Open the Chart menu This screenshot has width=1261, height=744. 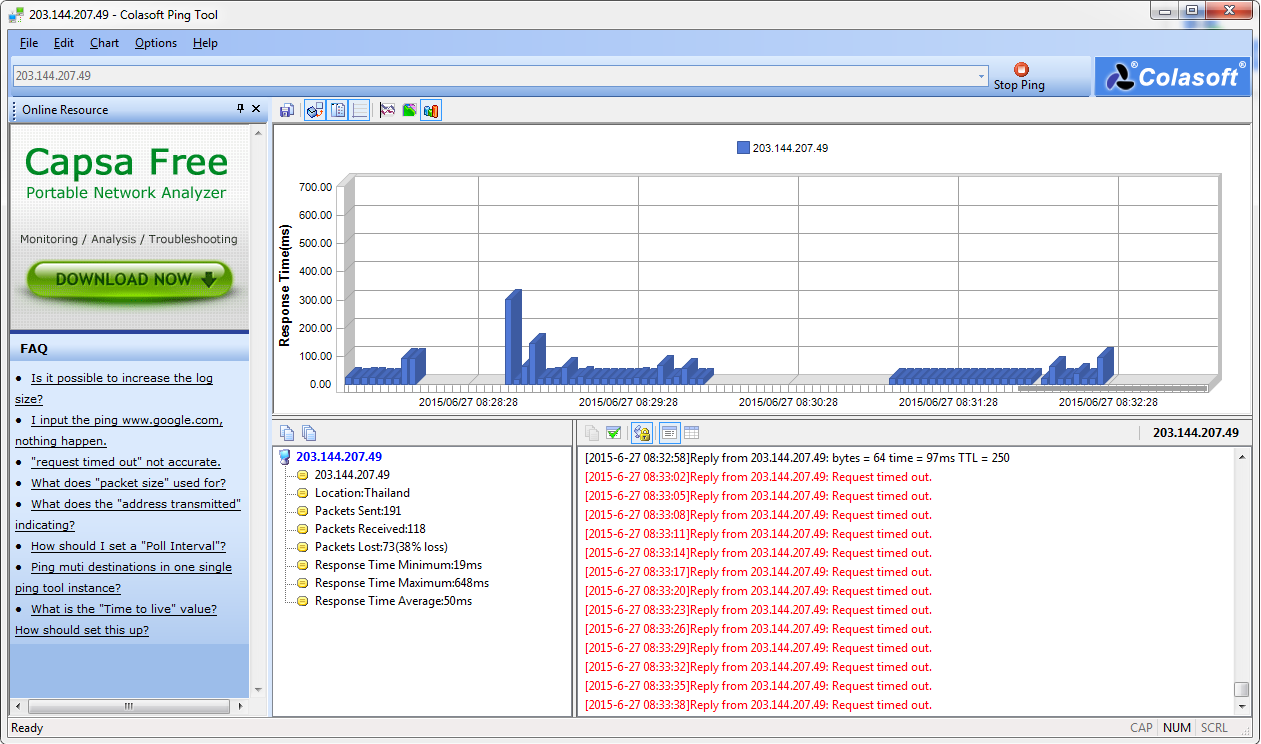tap(104, 43)
